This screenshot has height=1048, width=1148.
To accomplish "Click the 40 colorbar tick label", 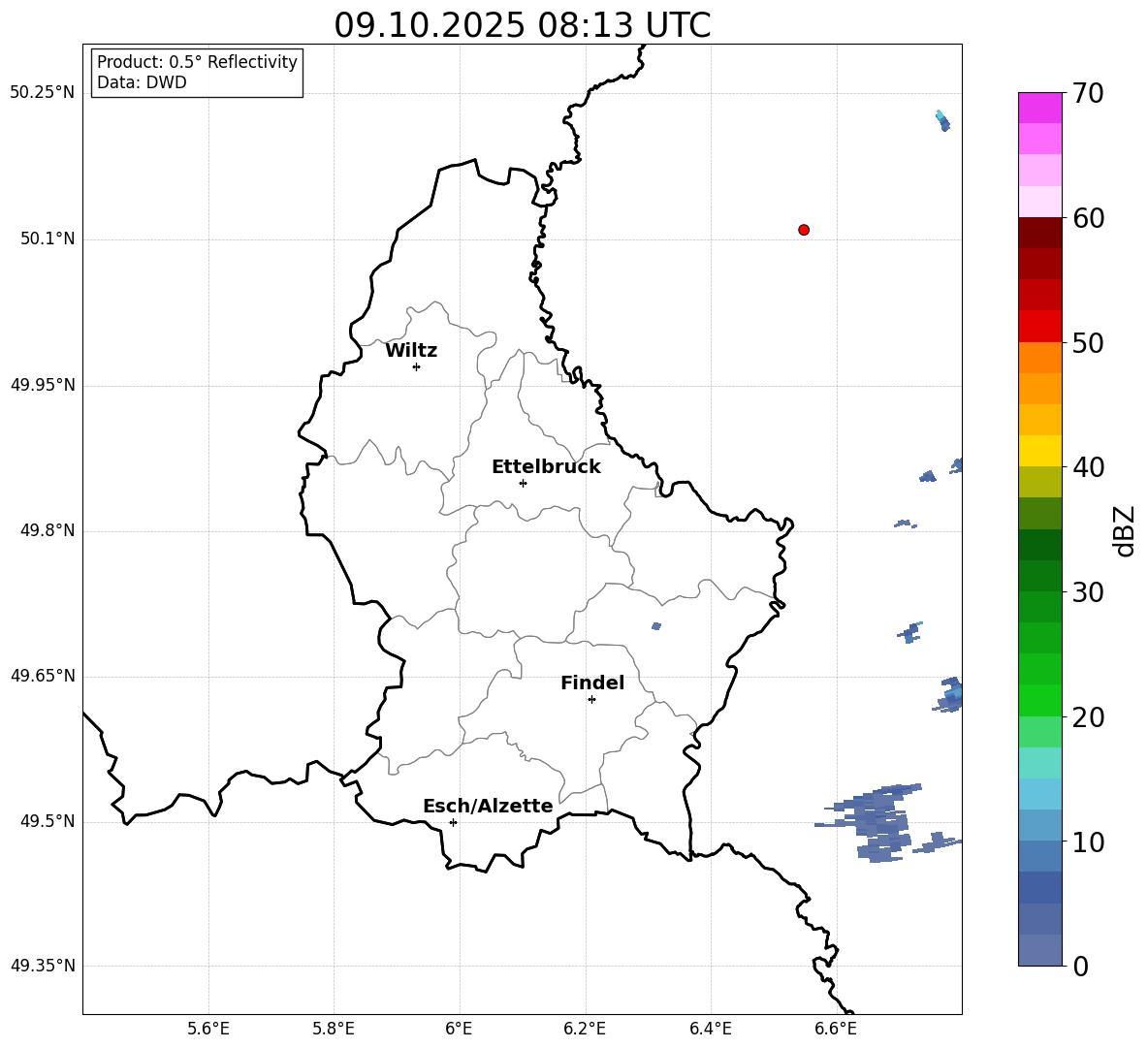I will (x=1087, y=467).
